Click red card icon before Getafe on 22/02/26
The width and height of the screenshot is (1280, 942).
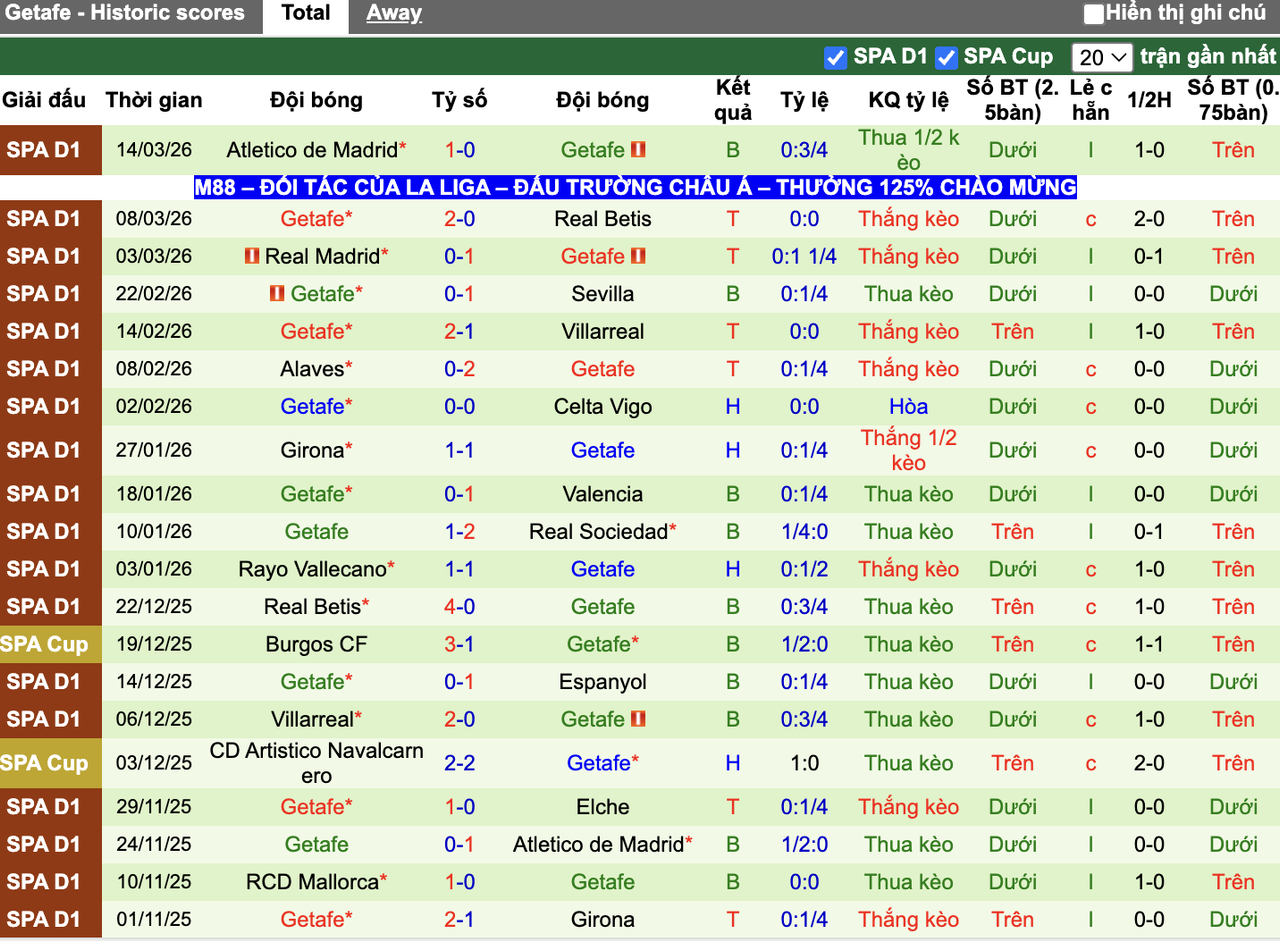(277, 294)
